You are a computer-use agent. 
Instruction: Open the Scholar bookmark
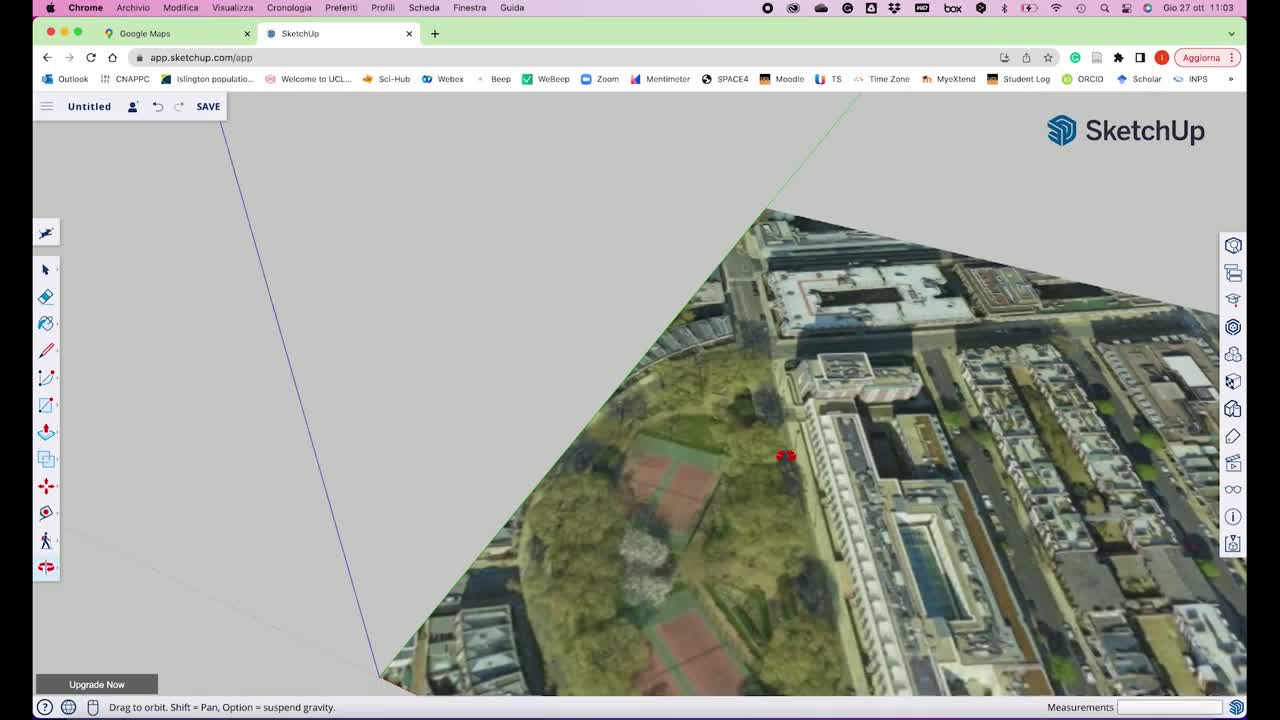tap(1139, 79)
